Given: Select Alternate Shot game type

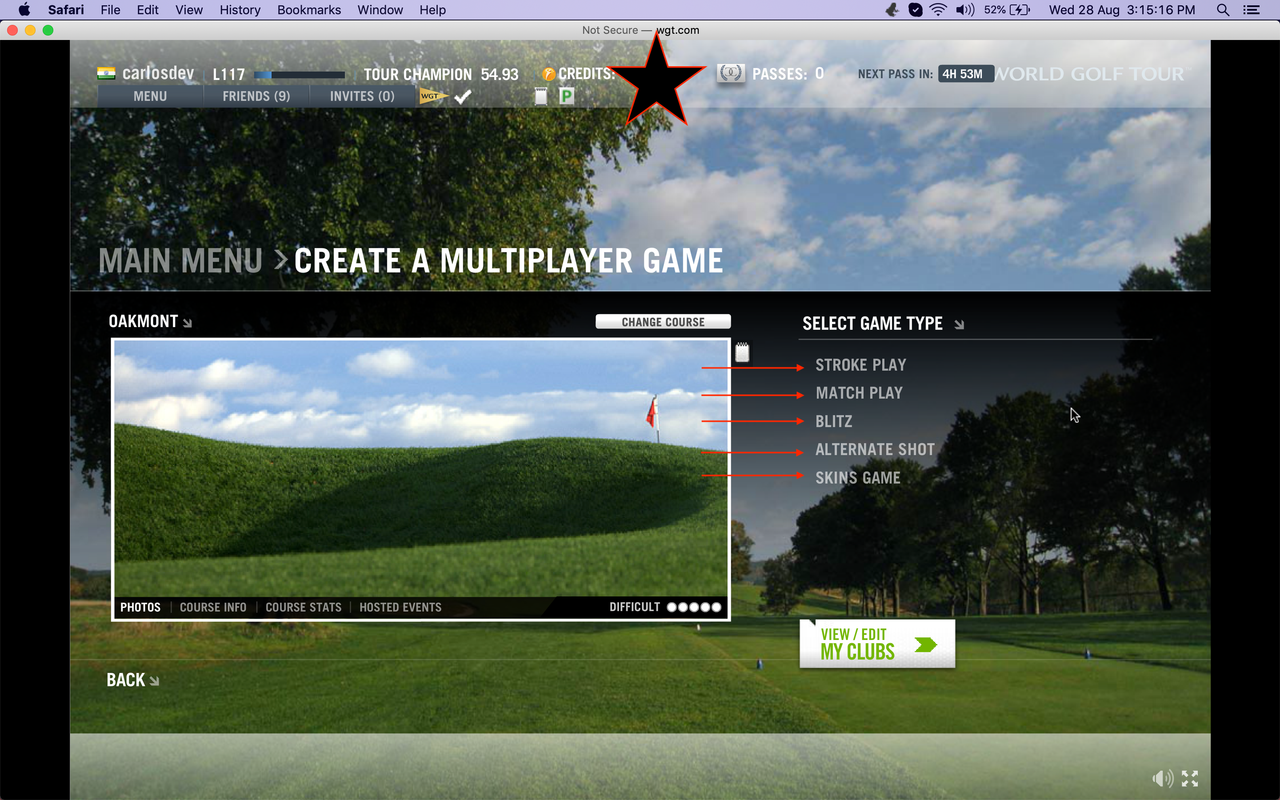Looking at the screenshot, I should click(875, 450).
